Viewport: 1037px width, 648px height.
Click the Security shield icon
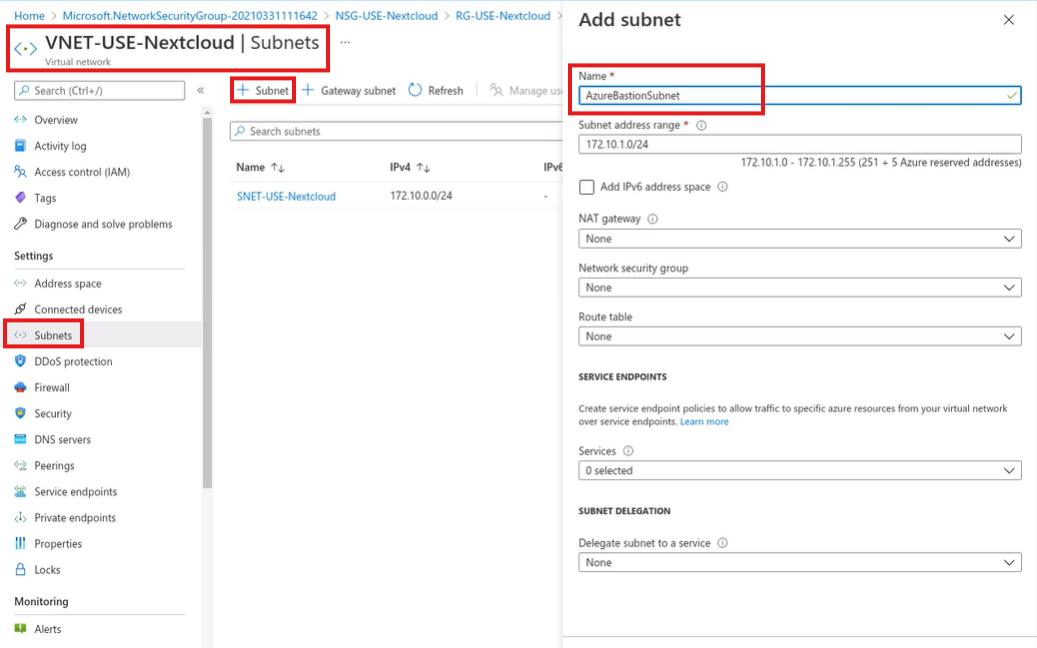coord(21,413)
